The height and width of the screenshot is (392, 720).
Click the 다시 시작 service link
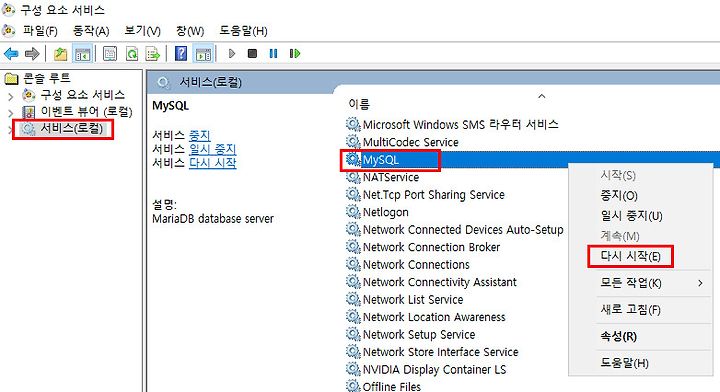[213, 163]
